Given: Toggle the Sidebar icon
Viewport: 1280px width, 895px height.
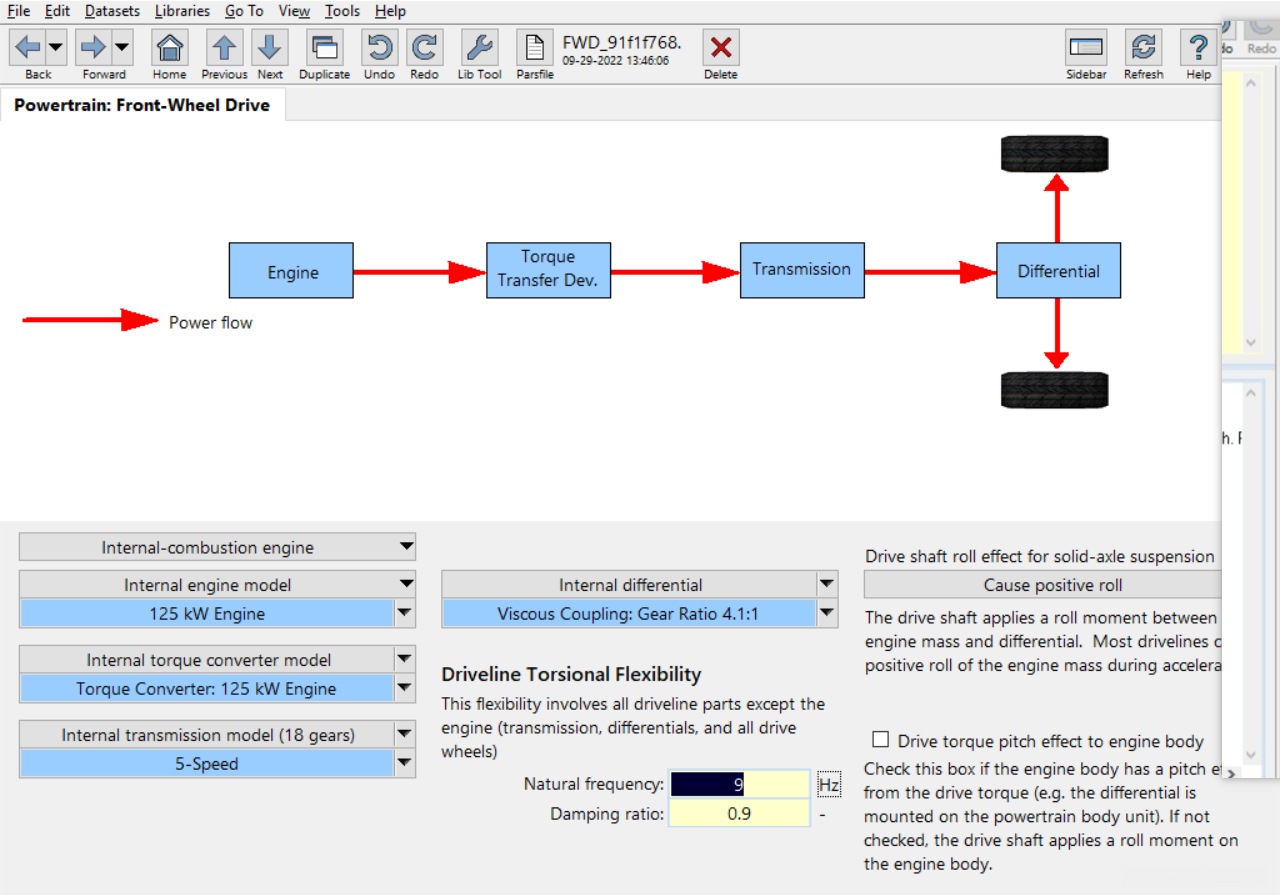Looking at the screenshot, I should pyautogui.click(x=1086, y=47).
